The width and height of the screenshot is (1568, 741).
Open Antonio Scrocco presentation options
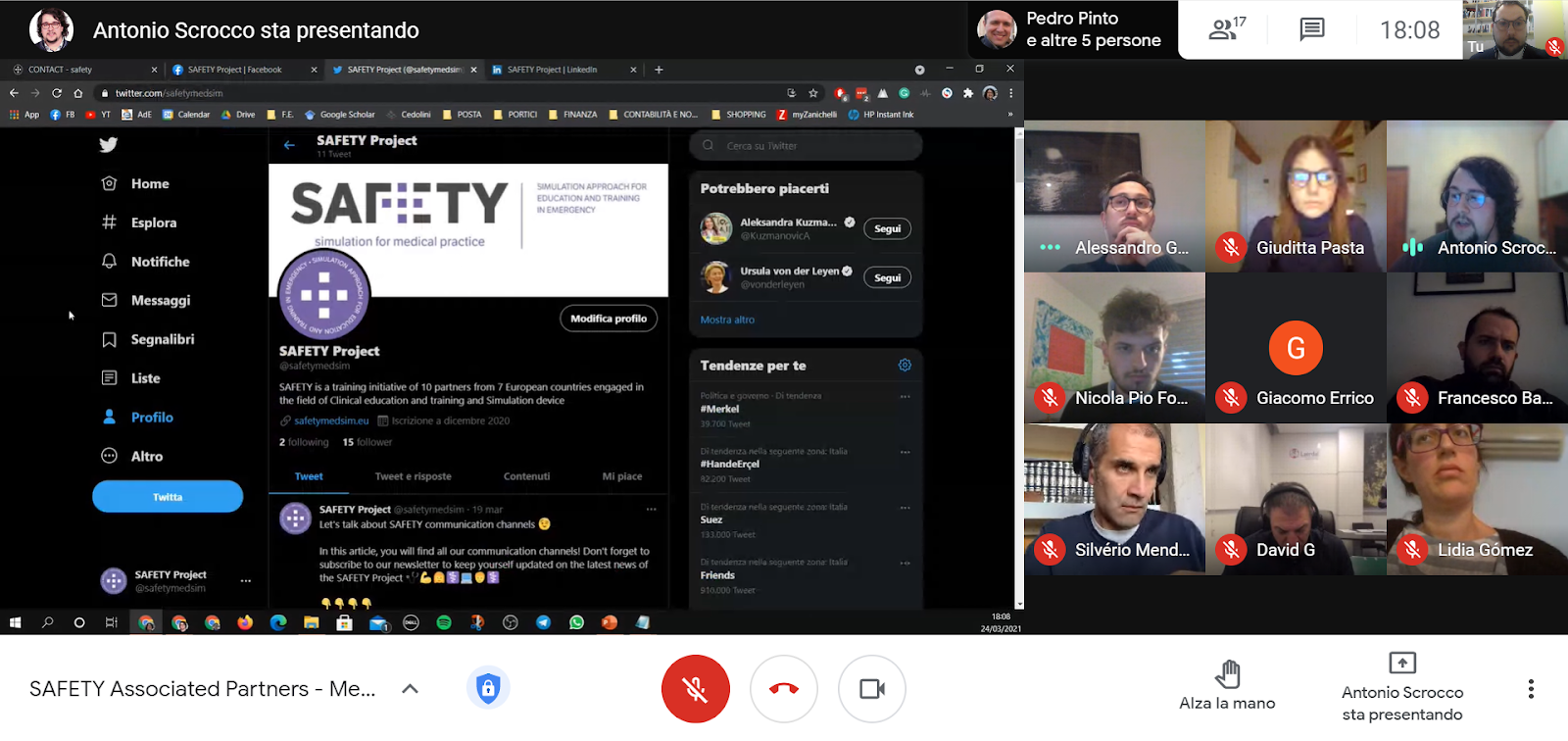(x=1402, y=687)
